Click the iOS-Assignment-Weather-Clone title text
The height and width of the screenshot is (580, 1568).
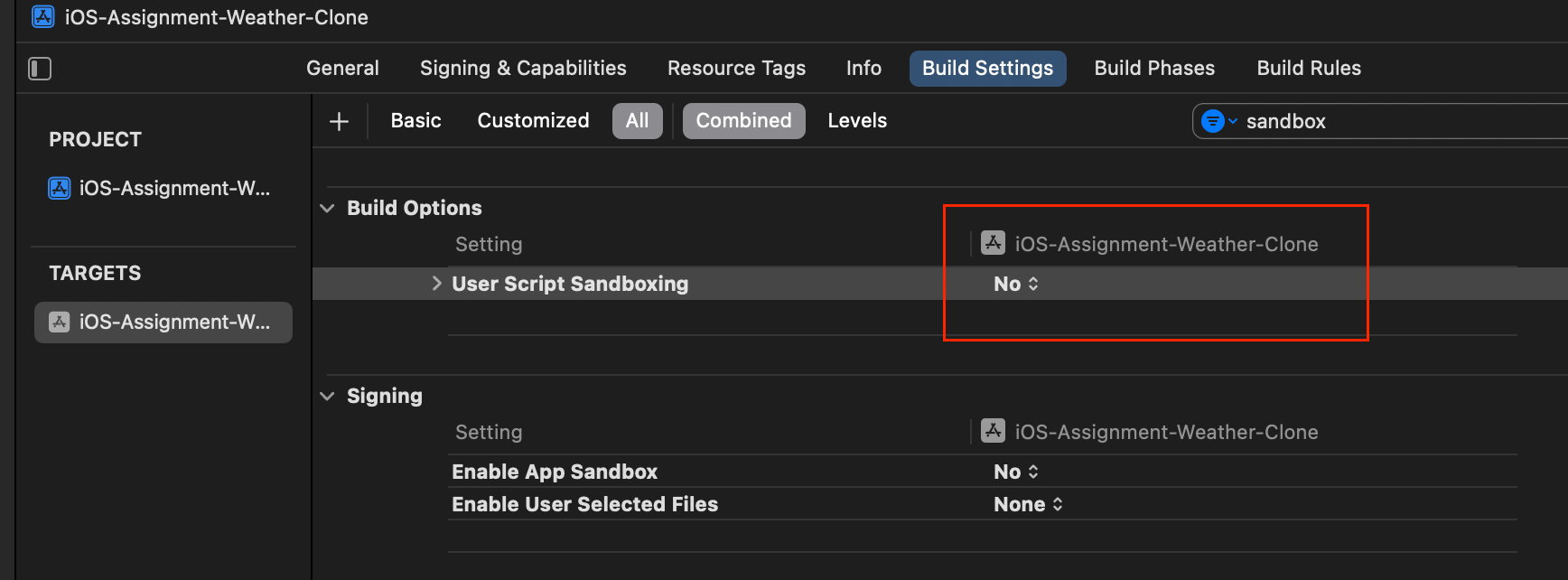click(x=216, y=17)
